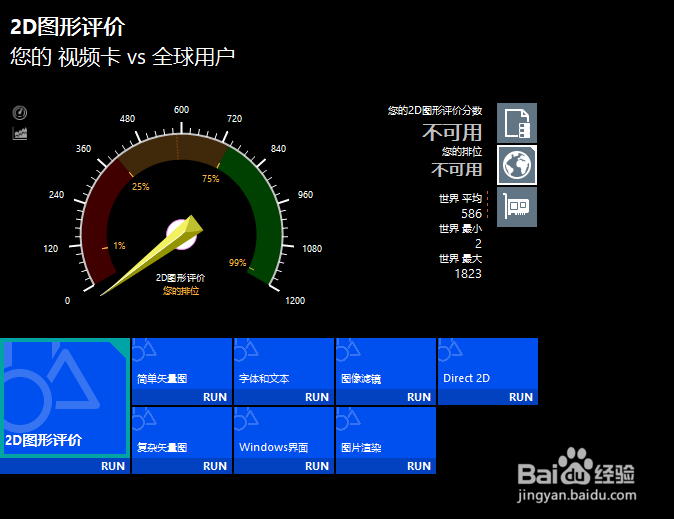Open the 简单矢量图 test tile
This screenshot has width=674, height=519.
[x=182, y=364]
